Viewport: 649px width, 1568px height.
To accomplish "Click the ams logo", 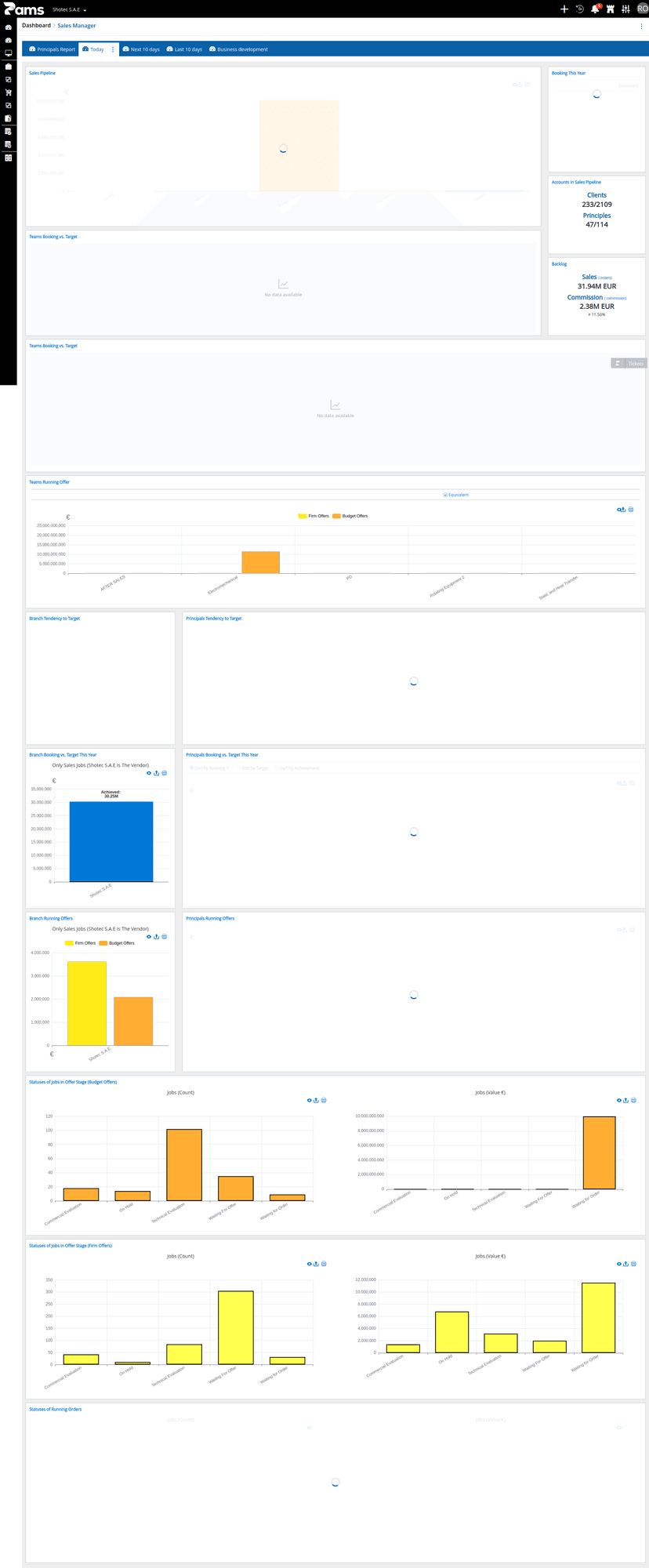I will 24,9.
